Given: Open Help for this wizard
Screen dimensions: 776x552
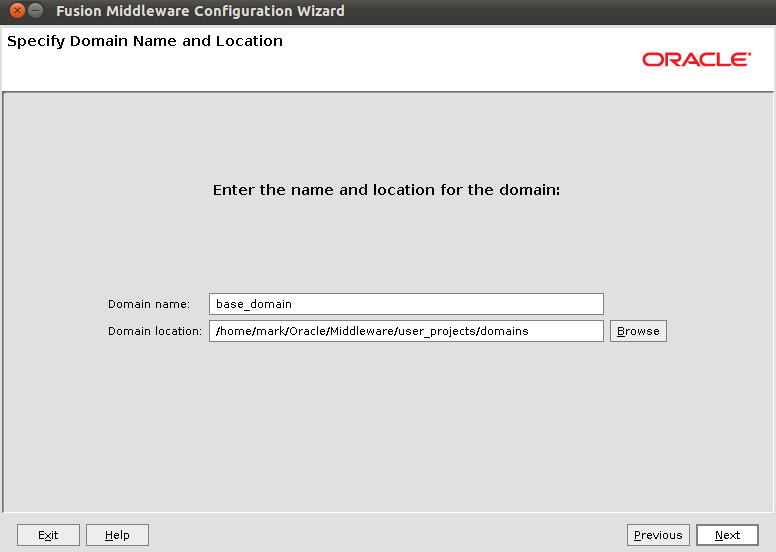Looking at the screenshot, I should click(117, 535).
